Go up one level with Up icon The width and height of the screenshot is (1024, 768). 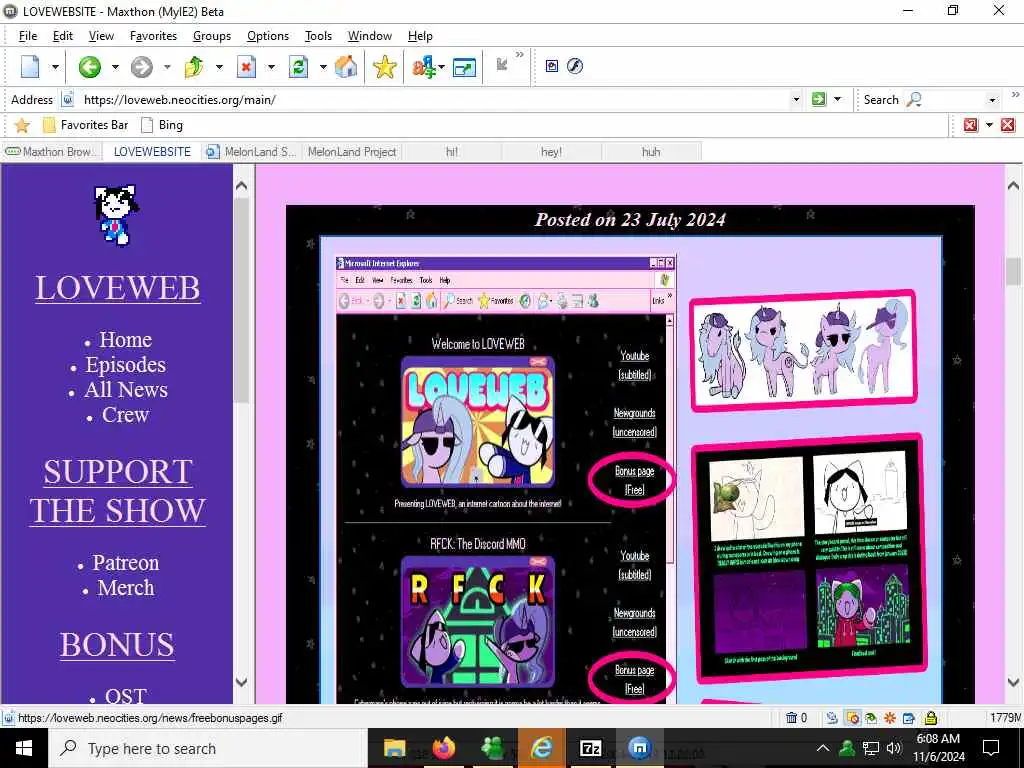(x=194, y=67)
